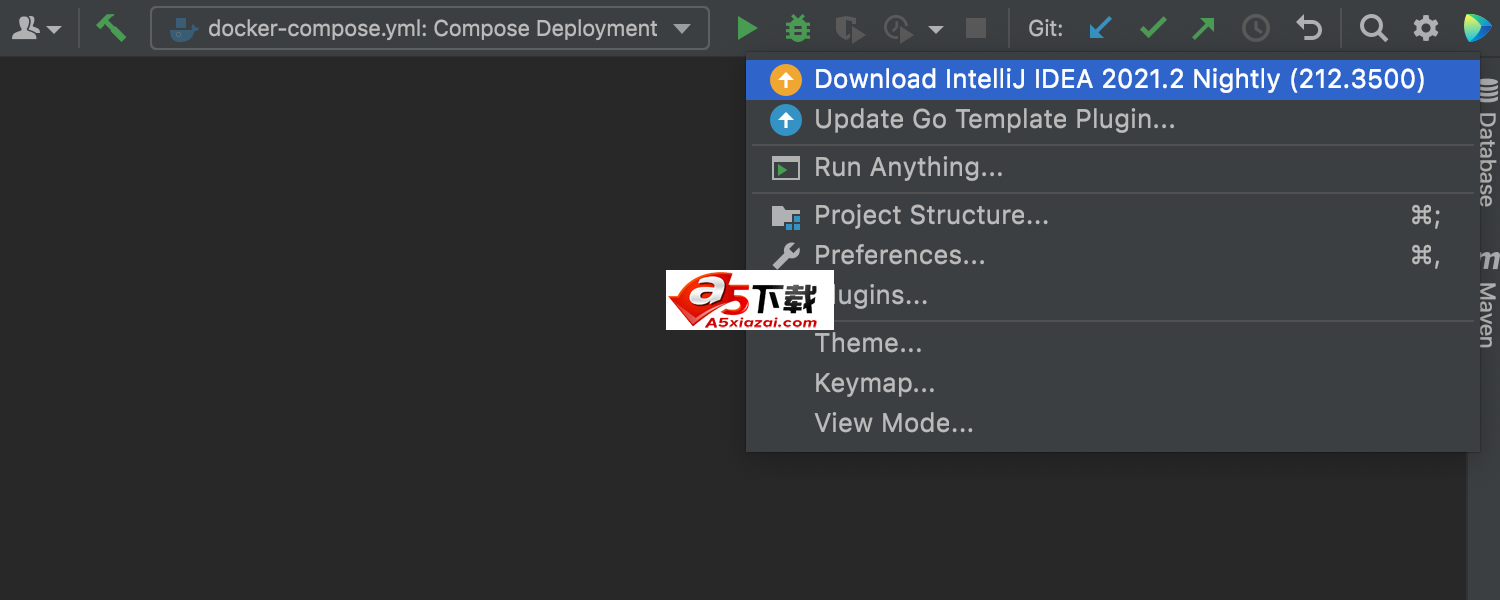This screenshot has height=600, width=1500.
Task: Click Run with Coverage shield icon
Action: pos(850,29)
